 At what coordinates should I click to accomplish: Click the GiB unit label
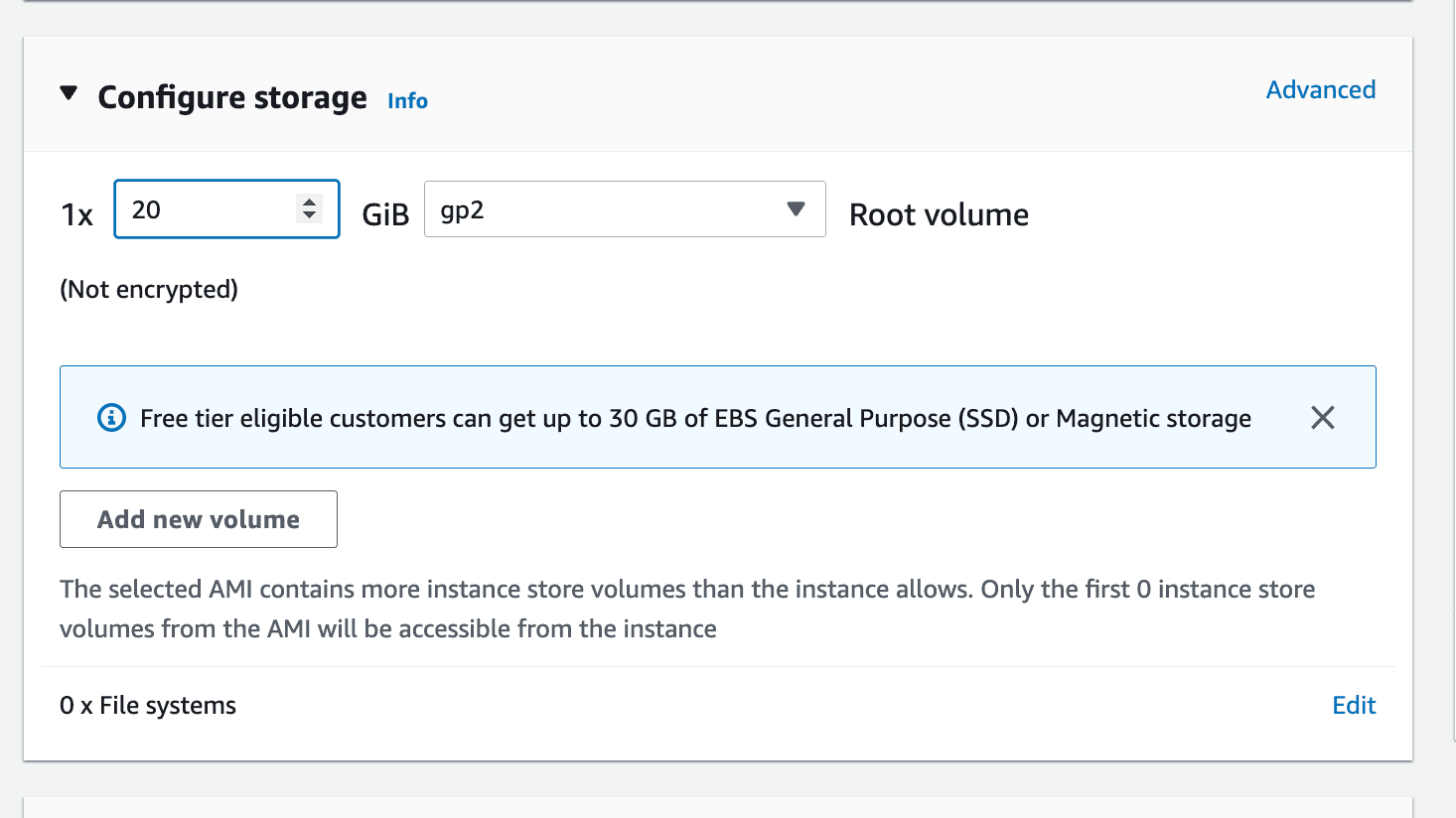384,214
